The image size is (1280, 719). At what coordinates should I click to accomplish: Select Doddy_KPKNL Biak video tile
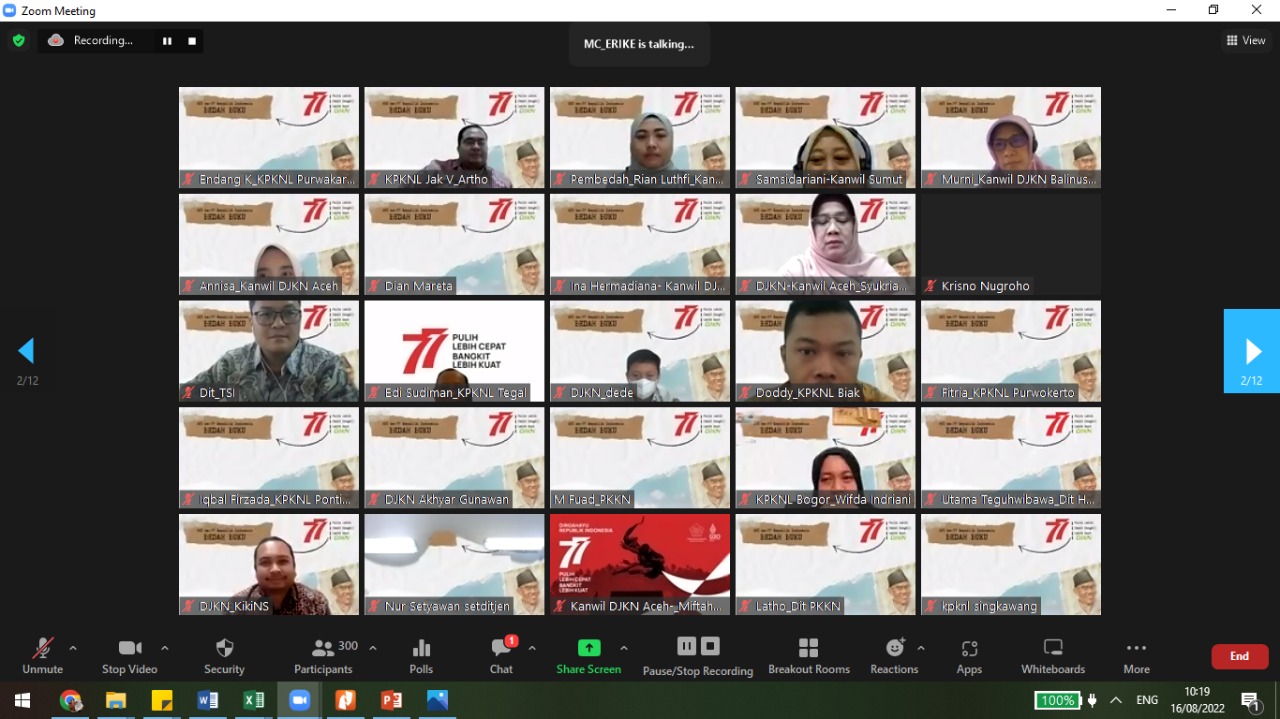click(825, 351)
